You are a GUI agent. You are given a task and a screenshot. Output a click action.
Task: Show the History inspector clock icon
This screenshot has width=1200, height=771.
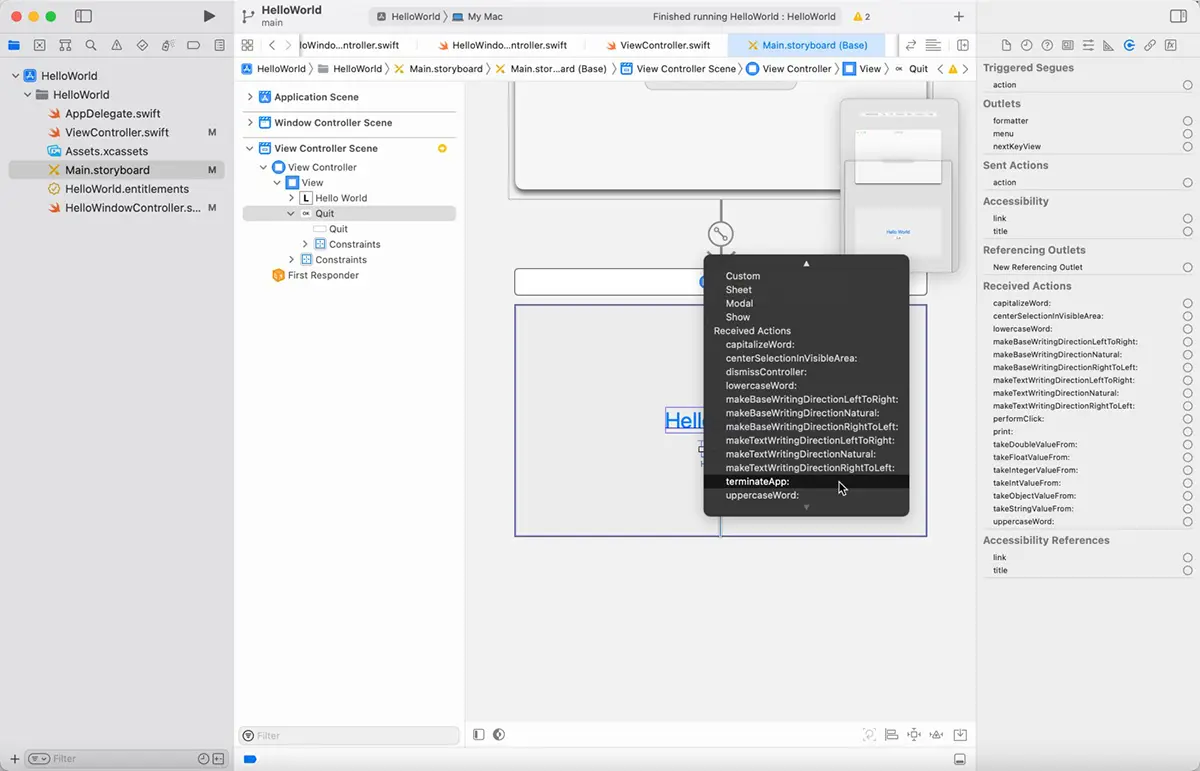[1027, 45]
